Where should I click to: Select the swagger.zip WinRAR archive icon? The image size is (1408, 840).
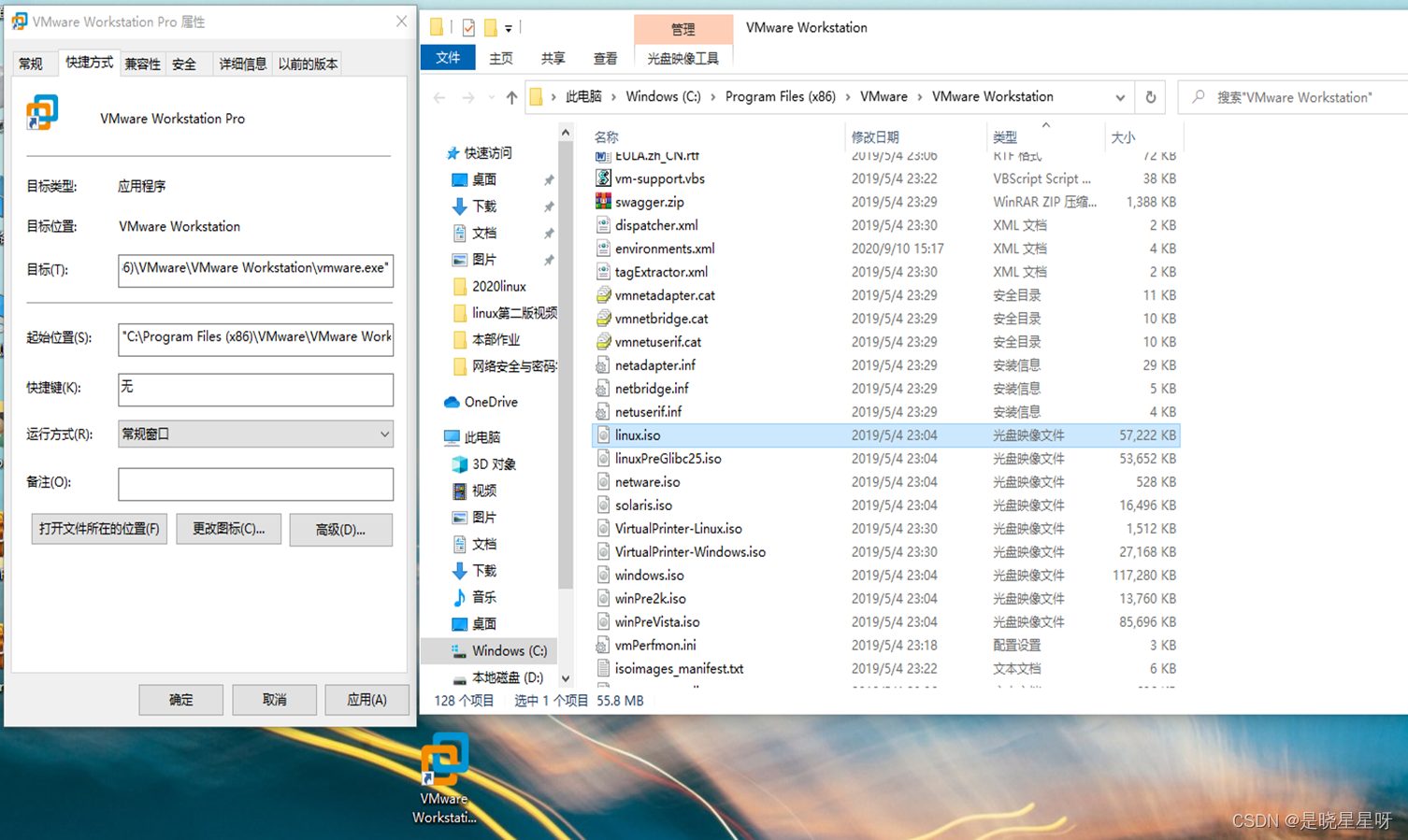click(605, 202)
